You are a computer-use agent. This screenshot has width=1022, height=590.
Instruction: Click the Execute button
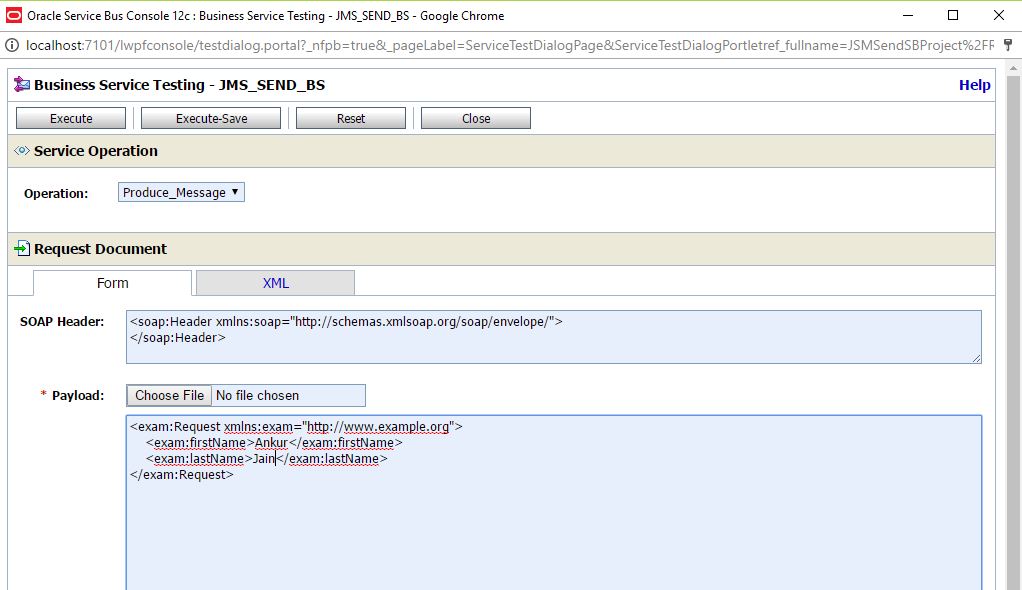coord(71,118)
